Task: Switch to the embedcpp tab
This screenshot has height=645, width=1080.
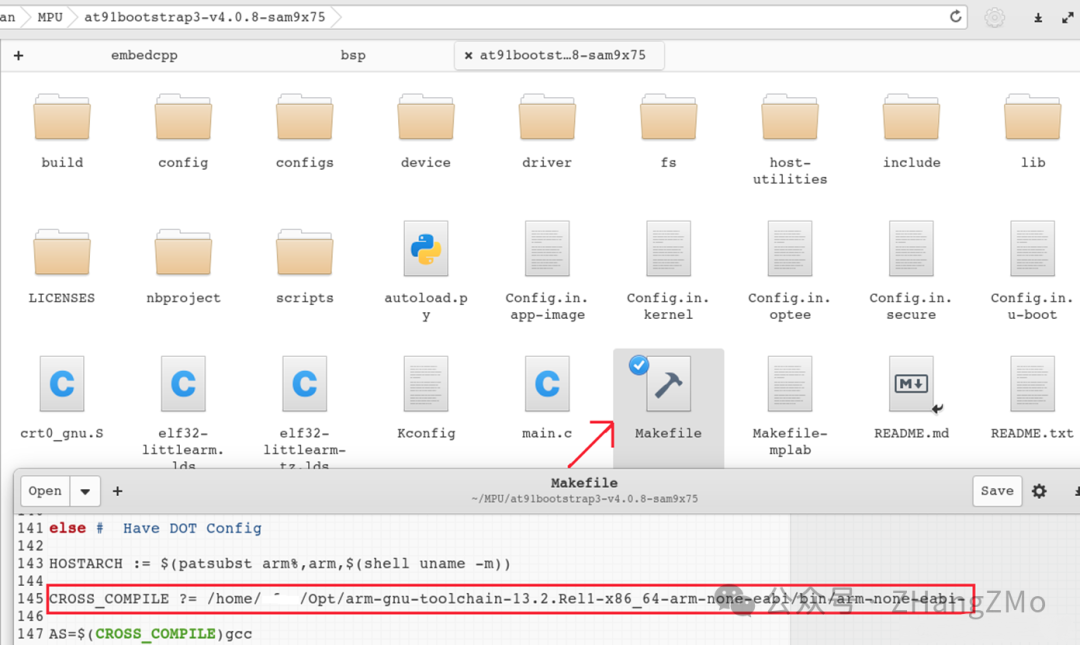Action: point(144,55)
